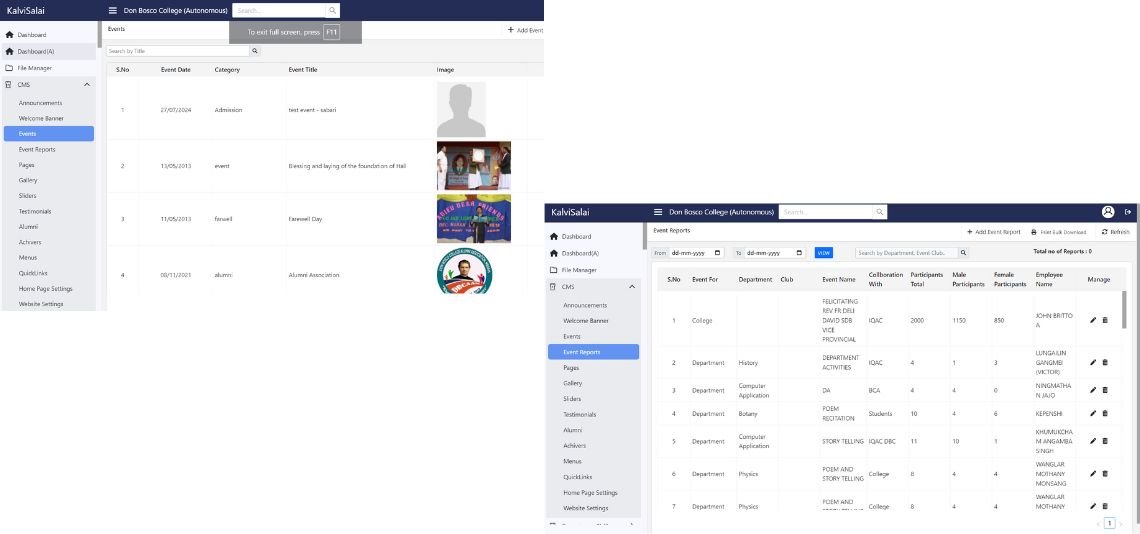Click the logout icon beside the profile avatar
The height and width of the screenshot is (534, 1140).
point(1128,212)
